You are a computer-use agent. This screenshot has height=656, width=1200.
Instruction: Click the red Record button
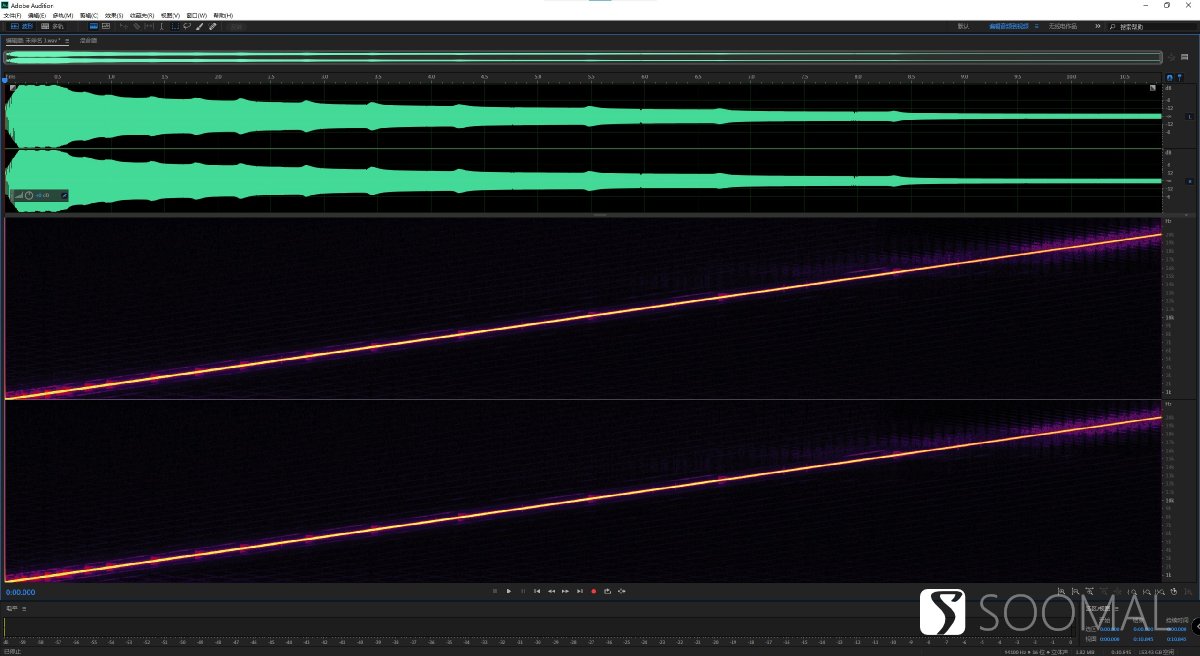pyautogui.click(x=594, y=591)
